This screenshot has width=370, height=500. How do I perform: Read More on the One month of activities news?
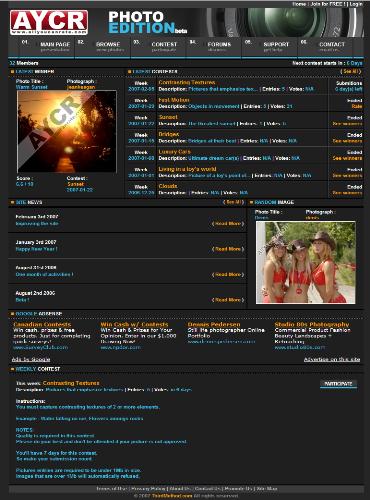click(228, 274)
